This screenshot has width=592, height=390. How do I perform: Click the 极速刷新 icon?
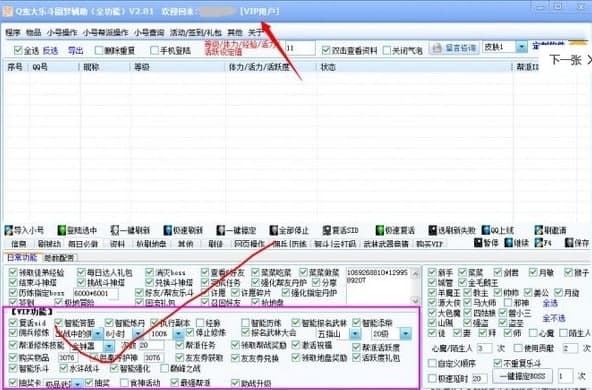tap(168, 230)
